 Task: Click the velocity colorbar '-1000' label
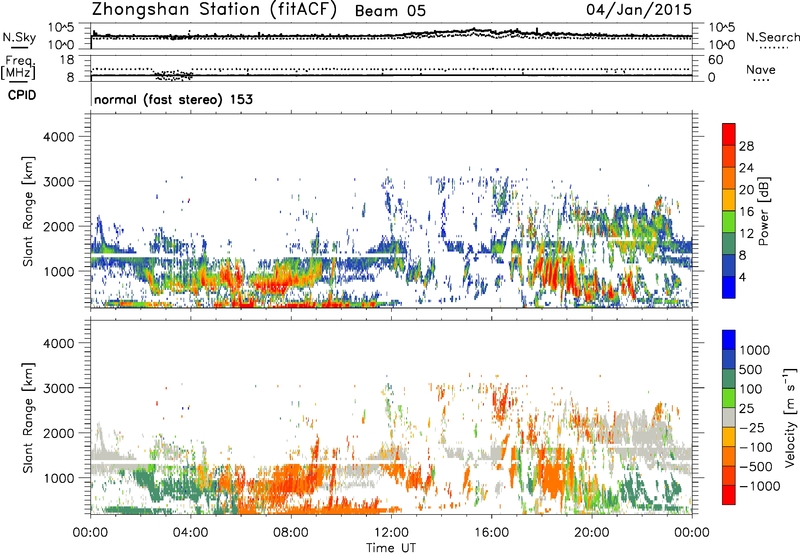coord(759,486)
